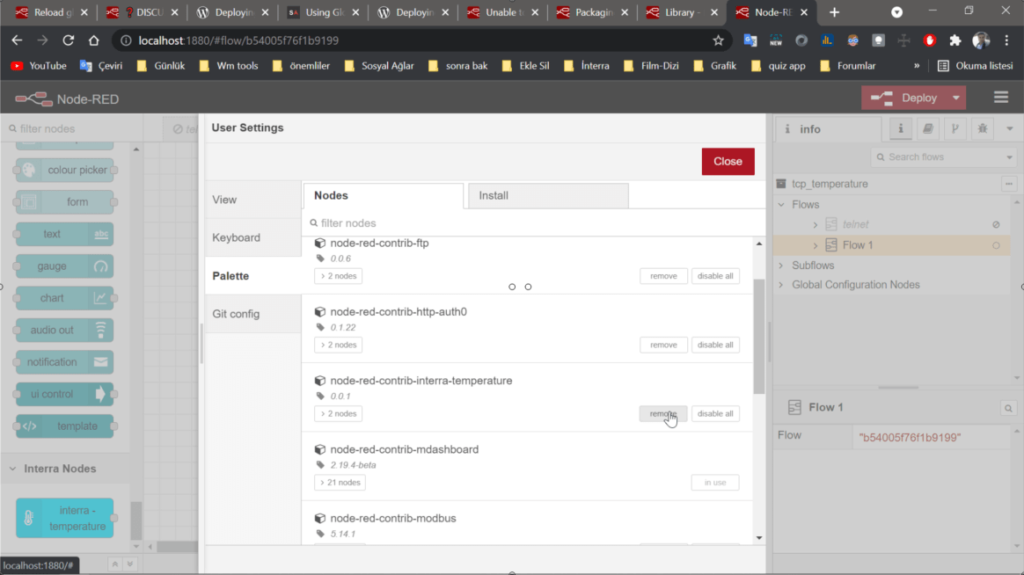The height and width of the screenshot is (575, 1024).
Task: Select the Nodes tab
Action: [383, 195]
